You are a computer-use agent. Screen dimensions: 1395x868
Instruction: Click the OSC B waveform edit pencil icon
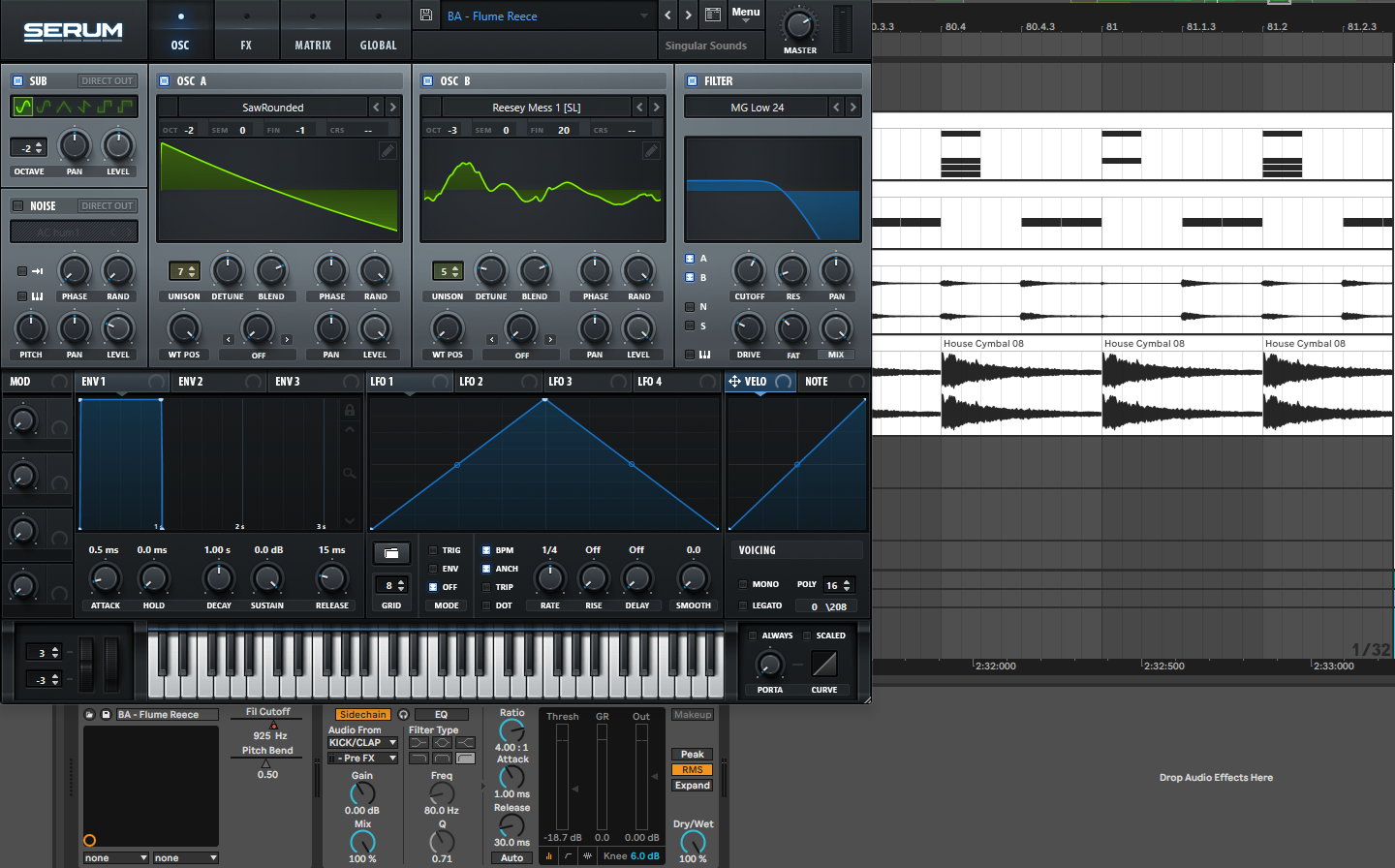pyautogui.click(x=651, y=150)
